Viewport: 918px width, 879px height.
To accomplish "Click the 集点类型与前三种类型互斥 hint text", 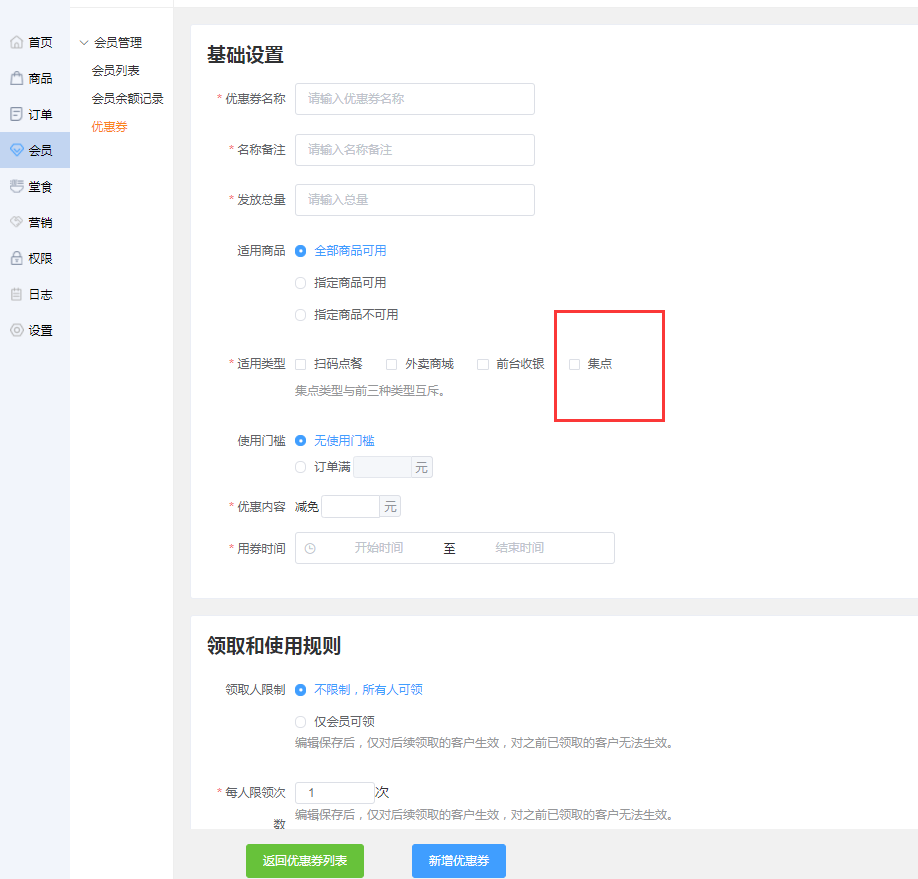I will [x=370, y=391].
